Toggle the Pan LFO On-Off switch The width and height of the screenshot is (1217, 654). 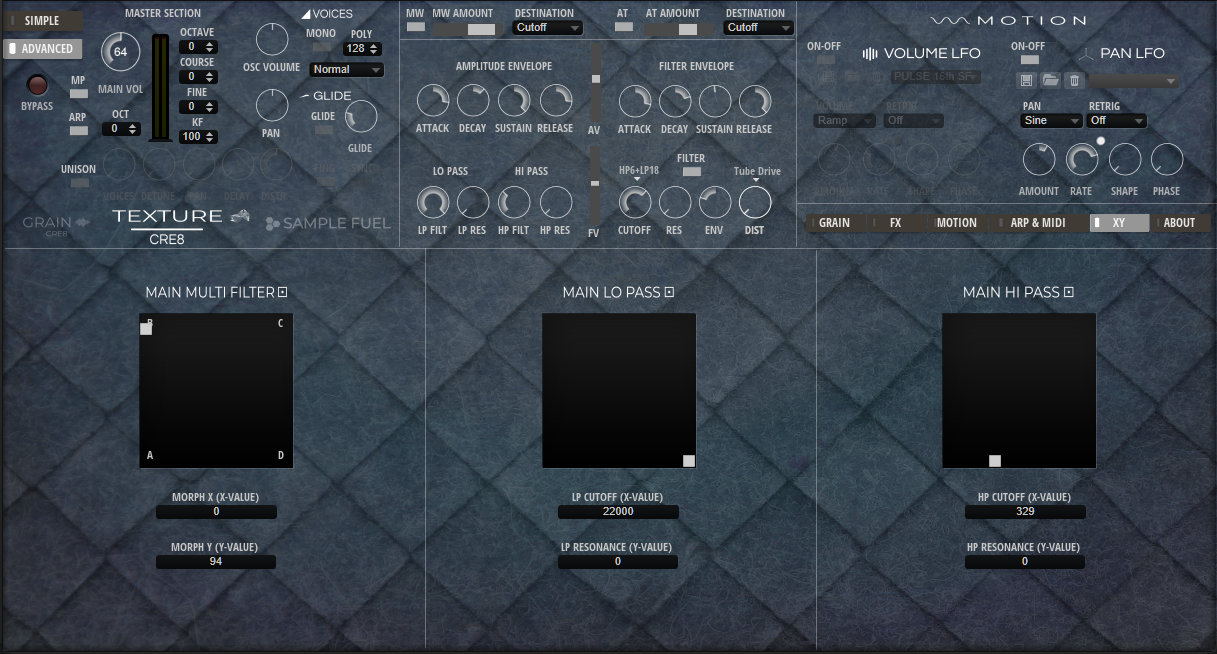click(1029, 60)
